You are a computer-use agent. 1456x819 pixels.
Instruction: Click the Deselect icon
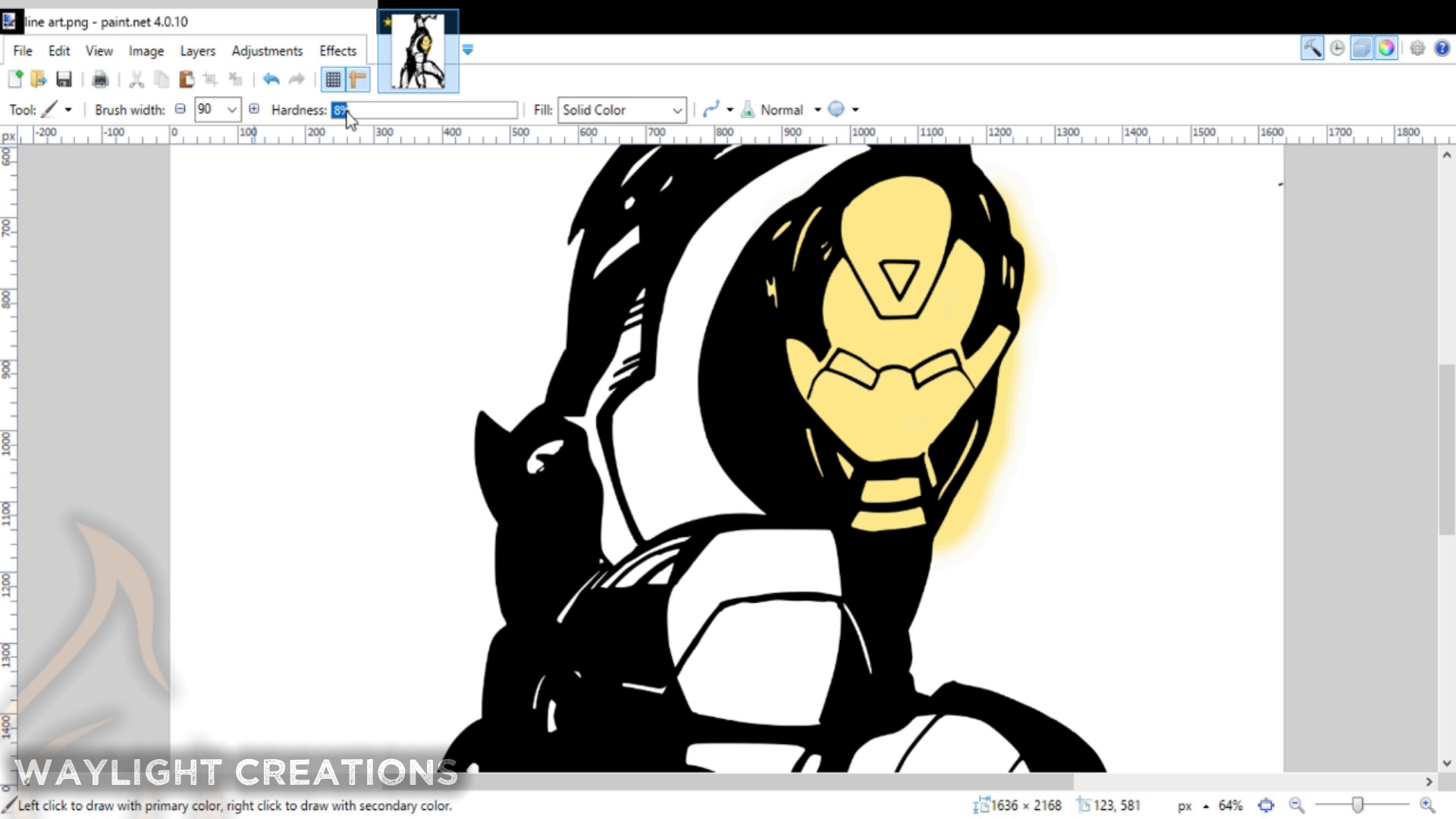click(x=236, y=79)
